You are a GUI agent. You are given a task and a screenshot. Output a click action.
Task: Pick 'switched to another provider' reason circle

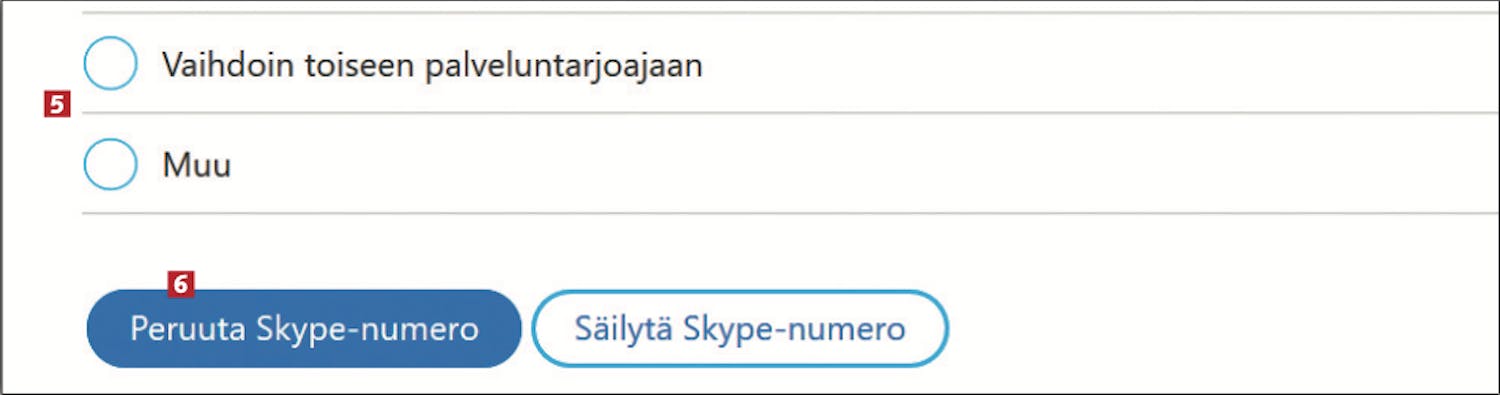click(x=110, y=64)
